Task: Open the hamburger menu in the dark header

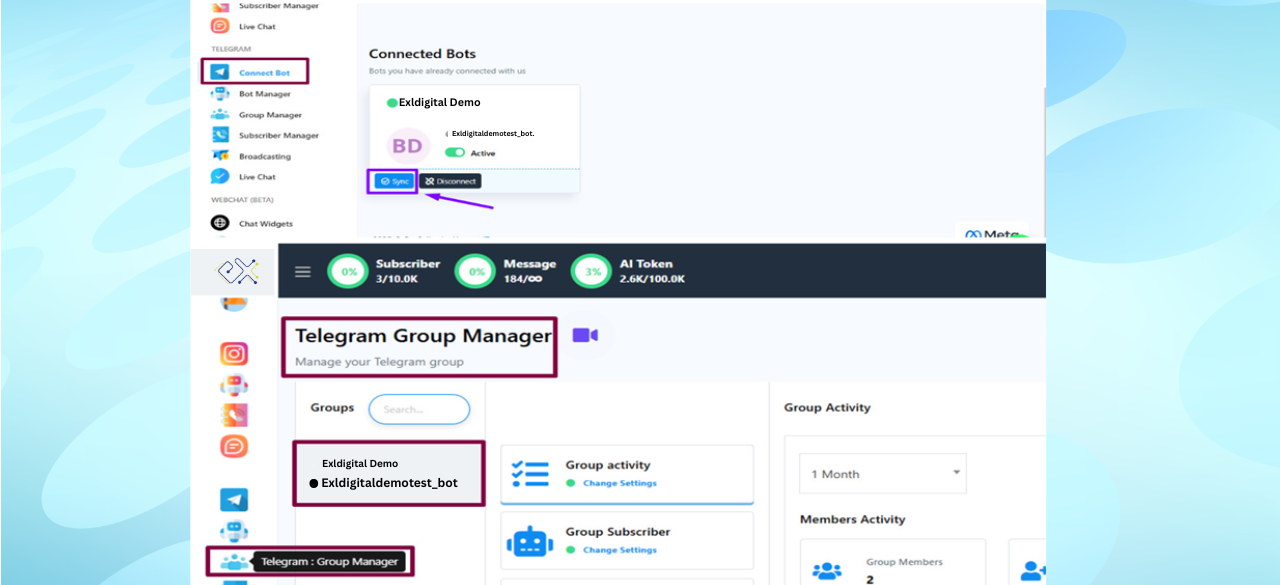Action: click(x=303, y=271)
